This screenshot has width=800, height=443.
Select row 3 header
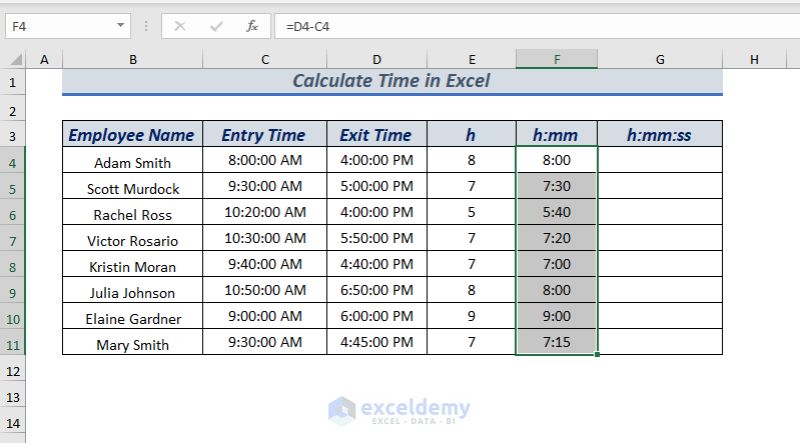tap(13, 136)
